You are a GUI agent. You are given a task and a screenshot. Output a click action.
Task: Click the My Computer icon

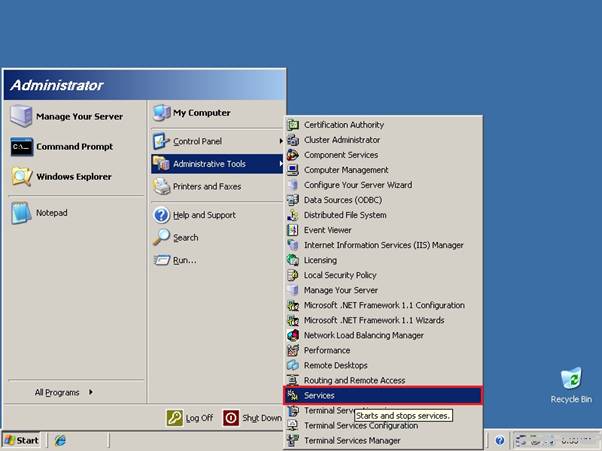(162, 112)
